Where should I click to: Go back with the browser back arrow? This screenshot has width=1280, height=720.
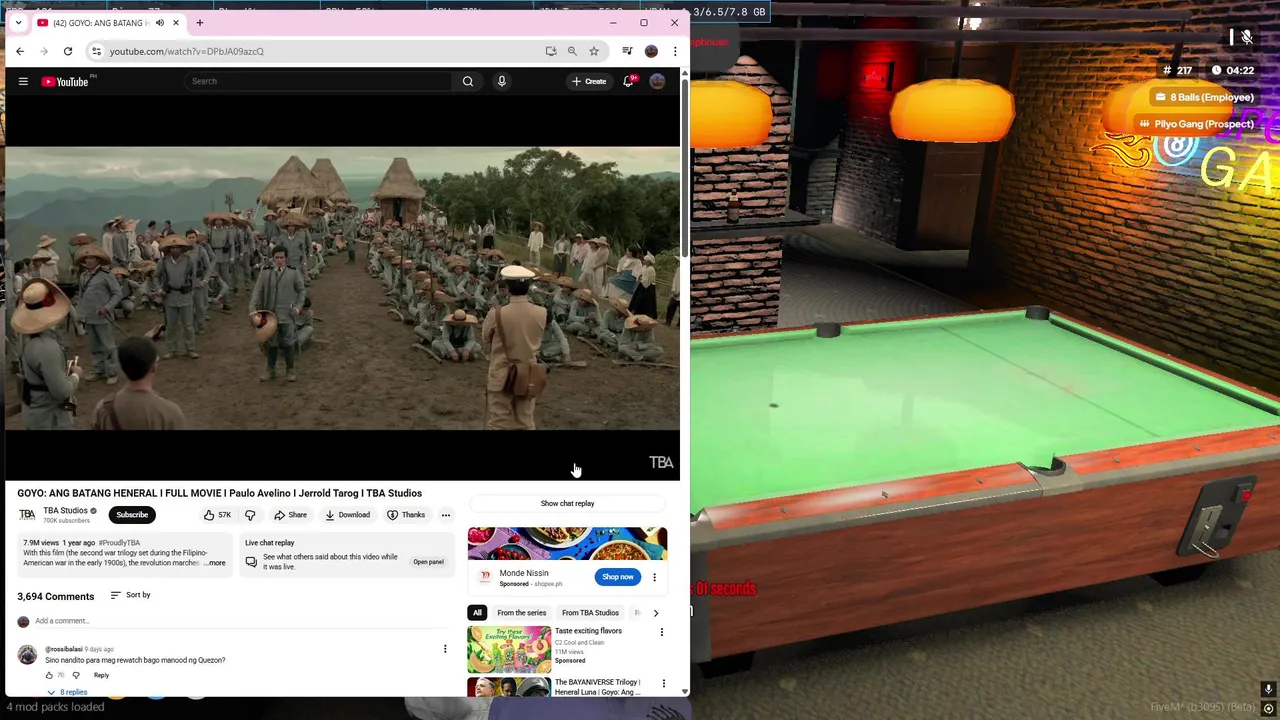pos(20,51)
